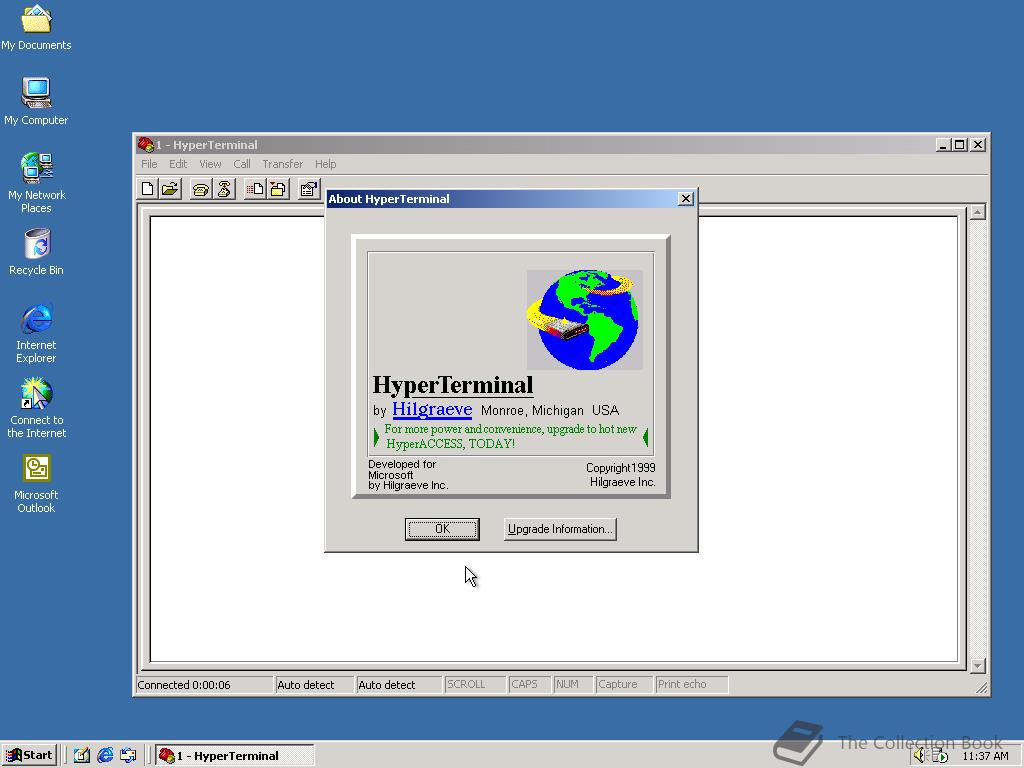Screen dimensions: 1024x768
Task: Close the About HyperTerminal dialog
Action: click(x=685, y=199)
